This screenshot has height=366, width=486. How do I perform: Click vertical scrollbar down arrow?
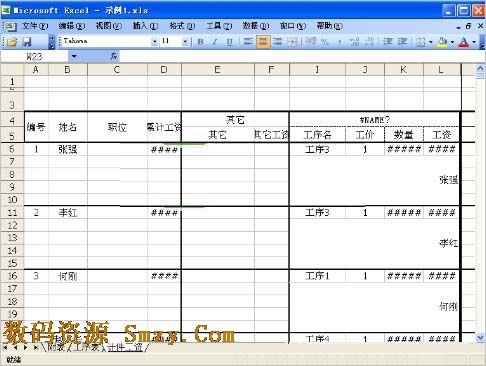(x=480, y=338)
